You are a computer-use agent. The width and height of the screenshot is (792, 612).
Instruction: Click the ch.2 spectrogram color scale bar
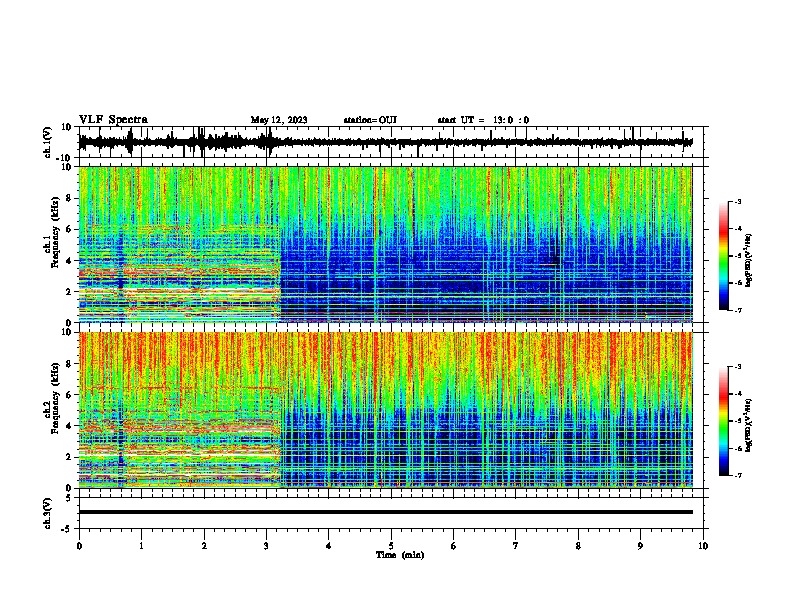pyautogui.click(x=723, y=421)
